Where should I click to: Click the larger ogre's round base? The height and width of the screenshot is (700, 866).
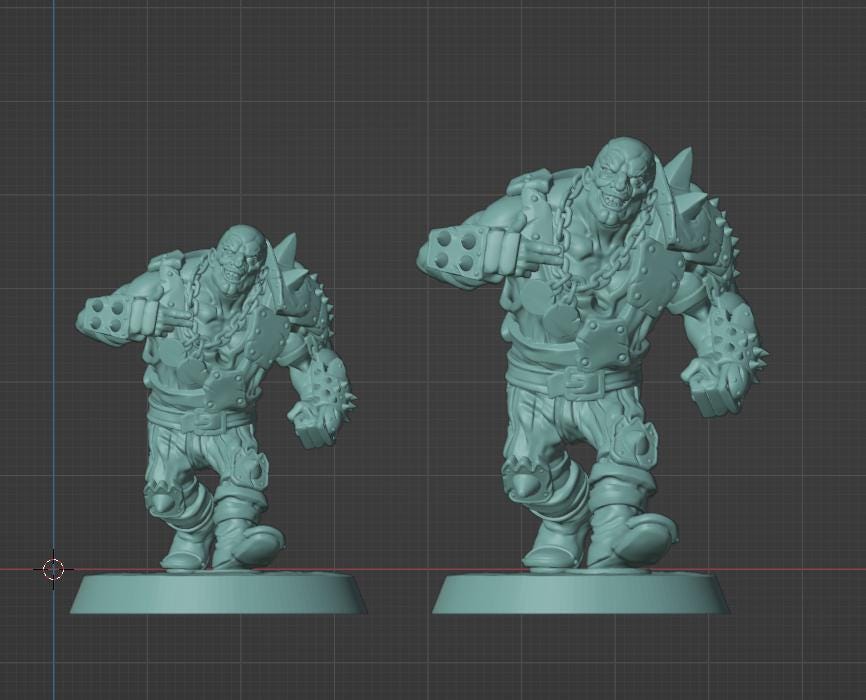click(x=581, y=594)
